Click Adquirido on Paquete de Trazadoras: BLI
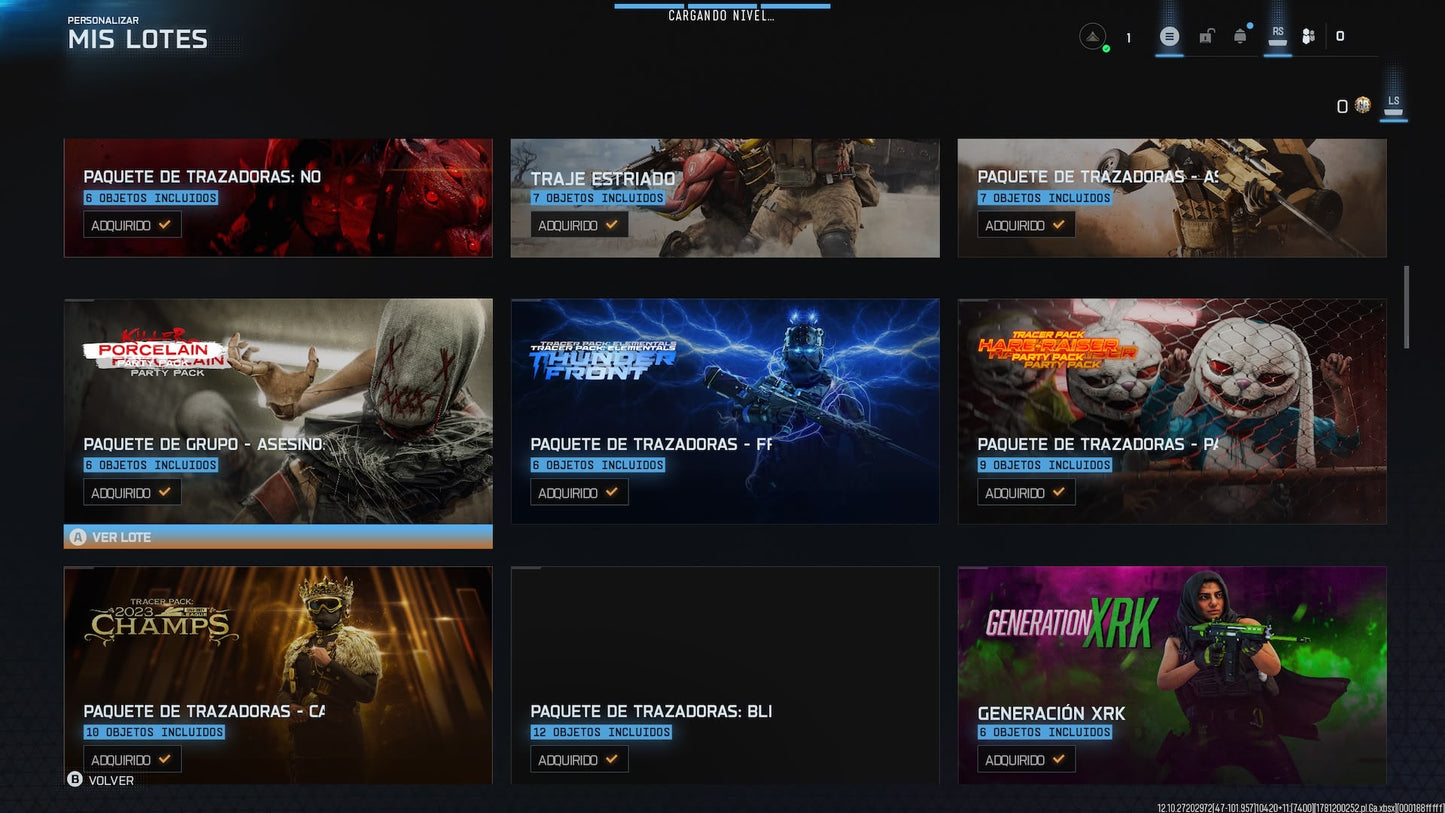This screenshot has height=813, width=1445. tap(579, 759)
